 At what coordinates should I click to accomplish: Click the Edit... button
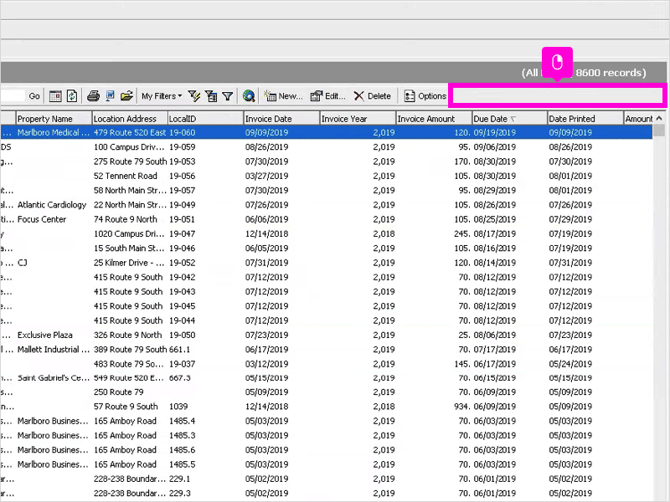328,96
